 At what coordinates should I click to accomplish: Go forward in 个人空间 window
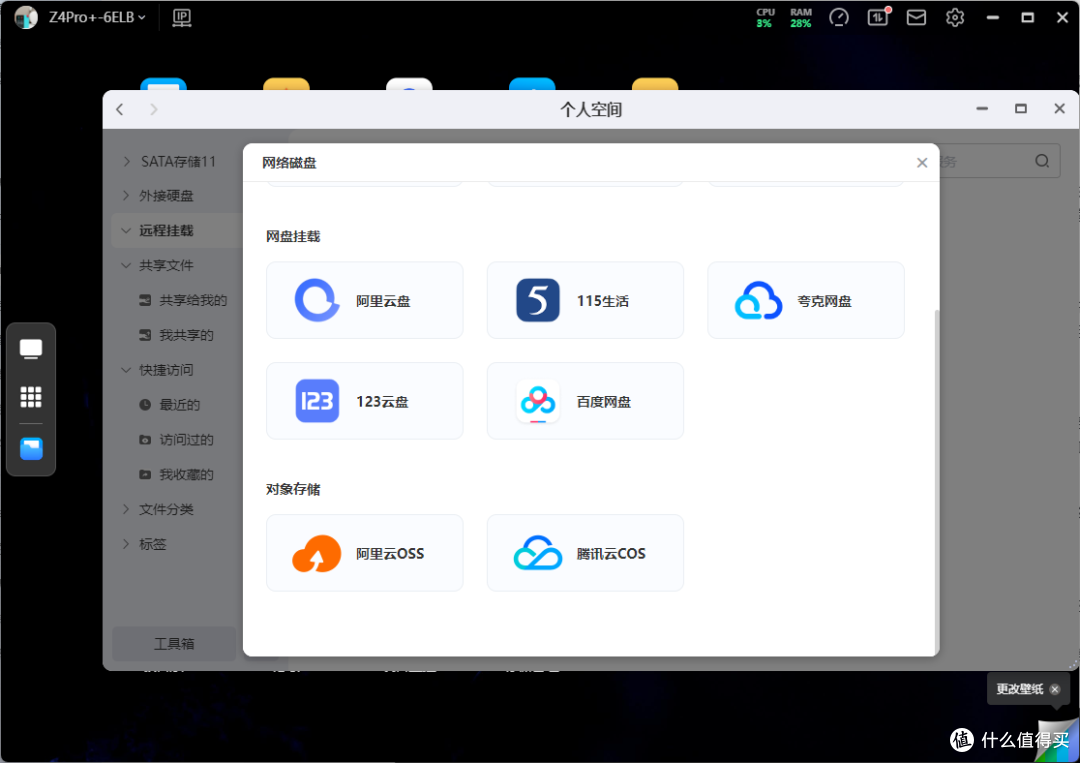pos(154,109)
